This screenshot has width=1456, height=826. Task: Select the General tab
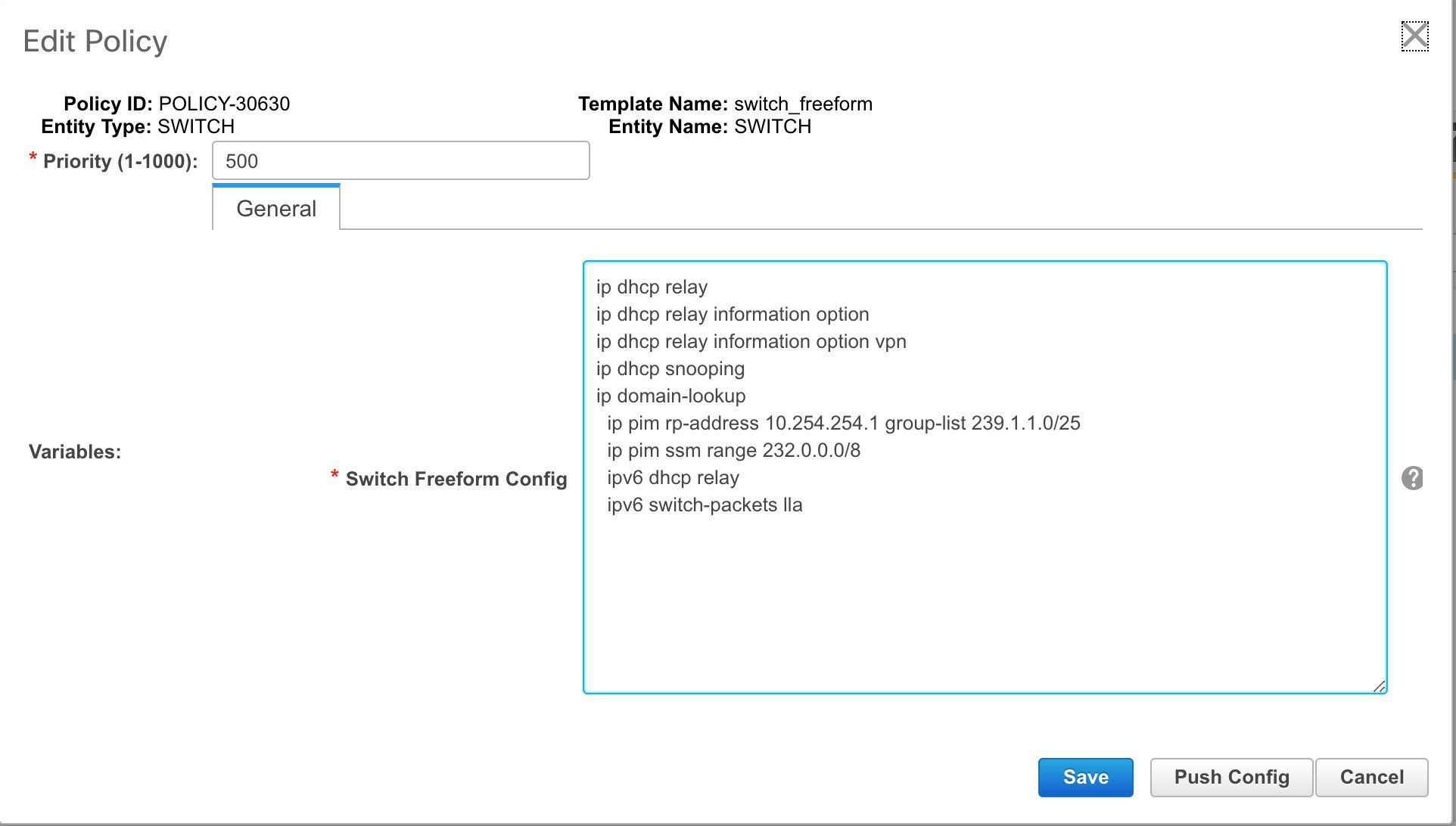click(x=276, y=208)
